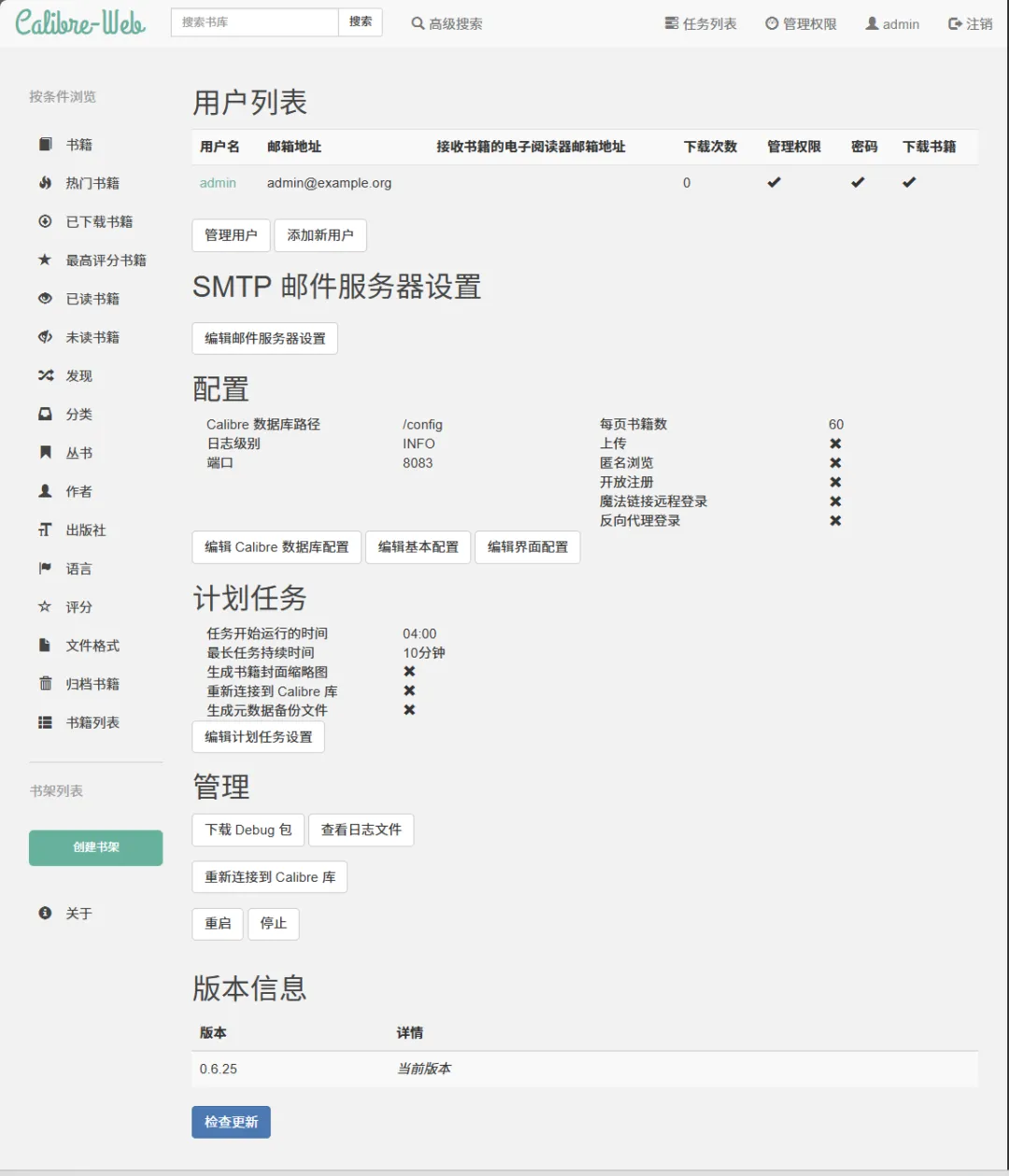Click the 停止 stop button
Image resolution: width=1009 pixels, height=1176 pixels.
[x=274, y=923]
